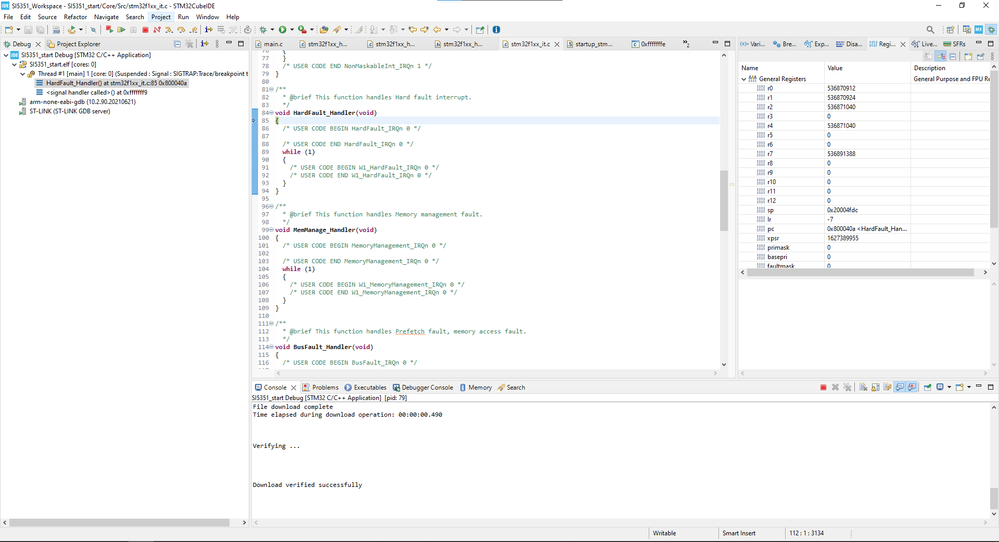
Task: Click the editor vertical scrollbar thumb
Action: (x=724, y=200)
